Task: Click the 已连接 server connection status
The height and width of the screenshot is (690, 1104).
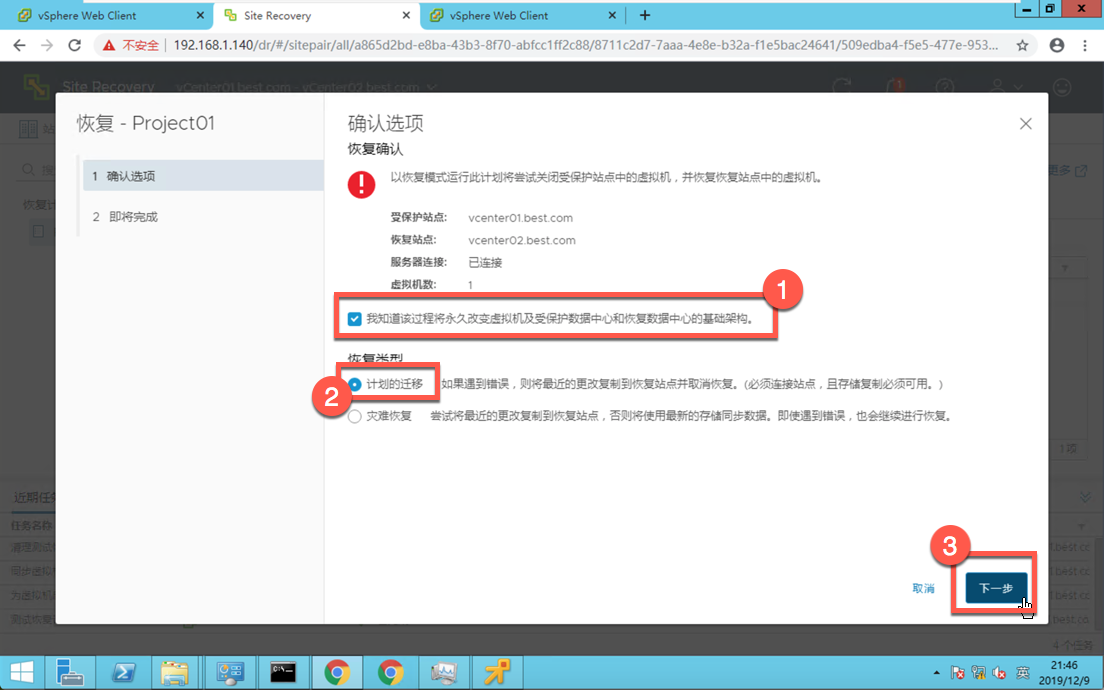Action: click(485, 263)
